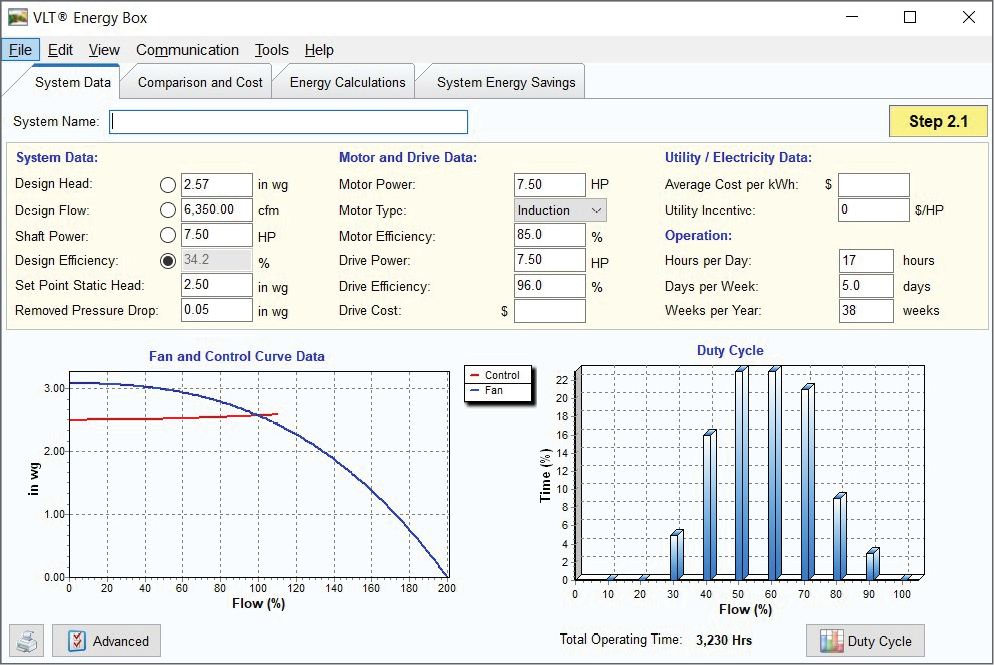This screenshot has width=994, height=665.
Task: Select the Design Head radio button
Action: click(168, 185)
